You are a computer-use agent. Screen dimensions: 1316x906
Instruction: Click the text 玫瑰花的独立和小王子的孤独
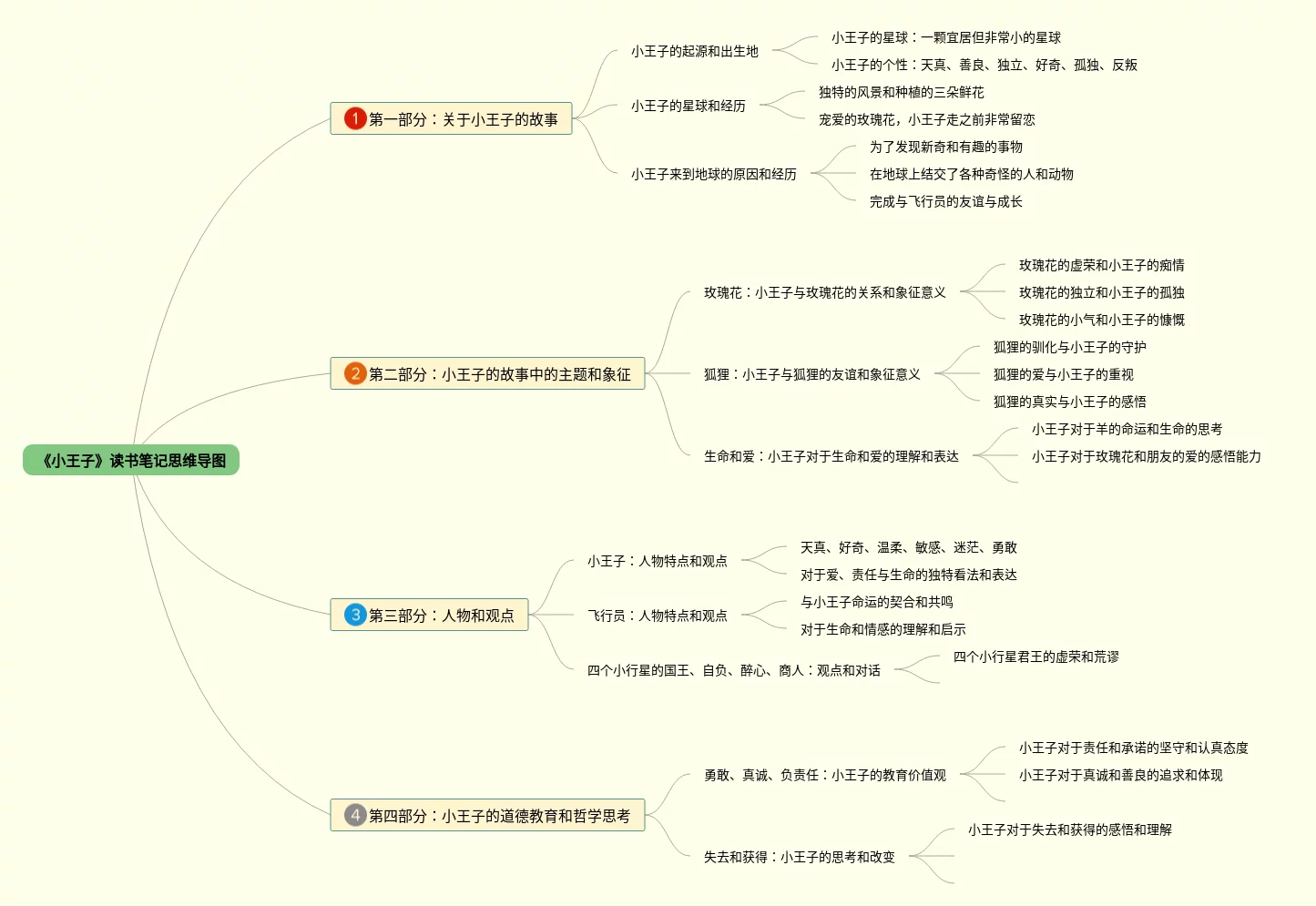(x=1102, y=292)
